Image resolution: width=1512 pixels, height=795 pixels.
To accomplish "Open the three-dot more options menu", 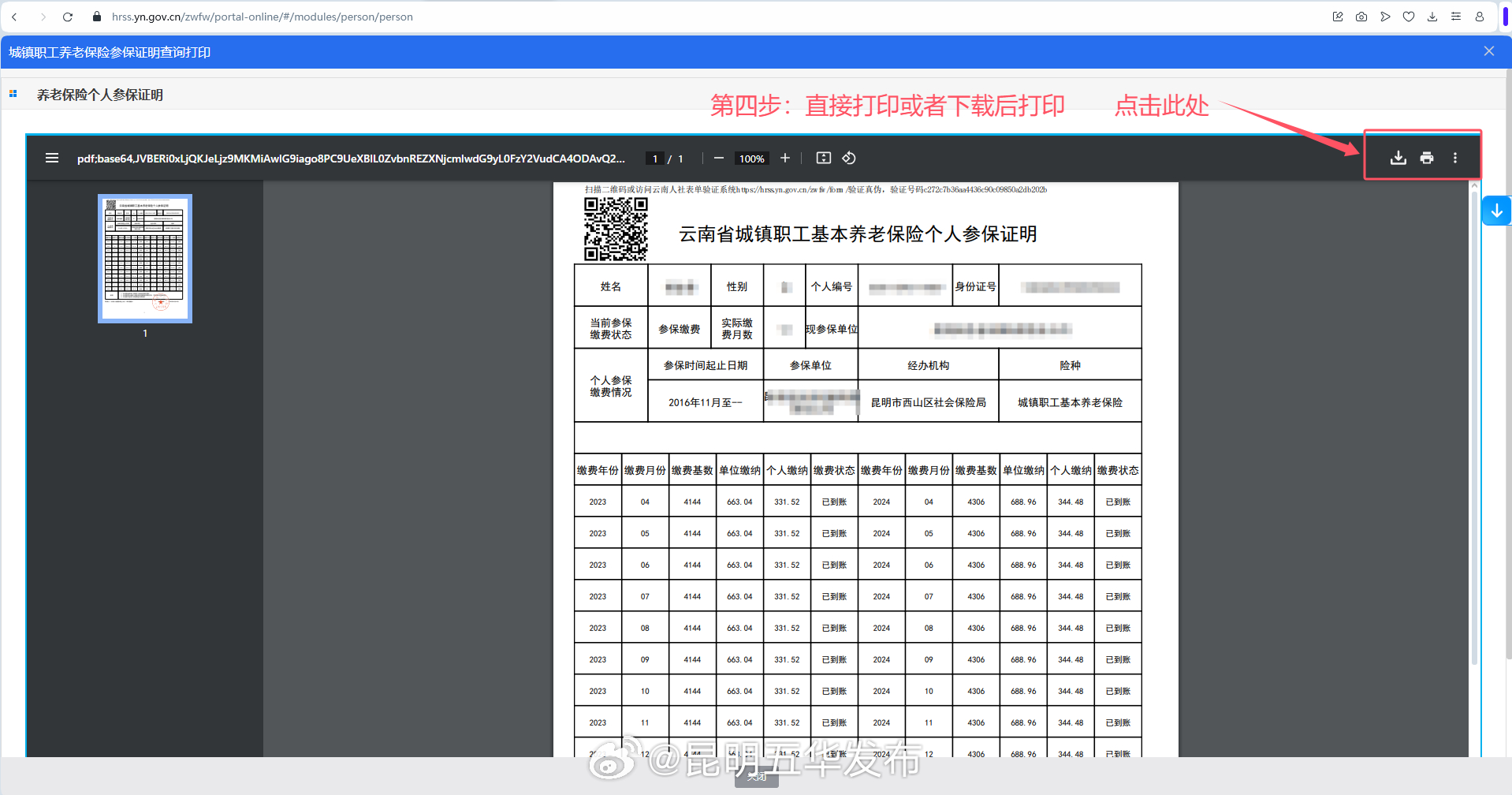I will point(1455,158).
